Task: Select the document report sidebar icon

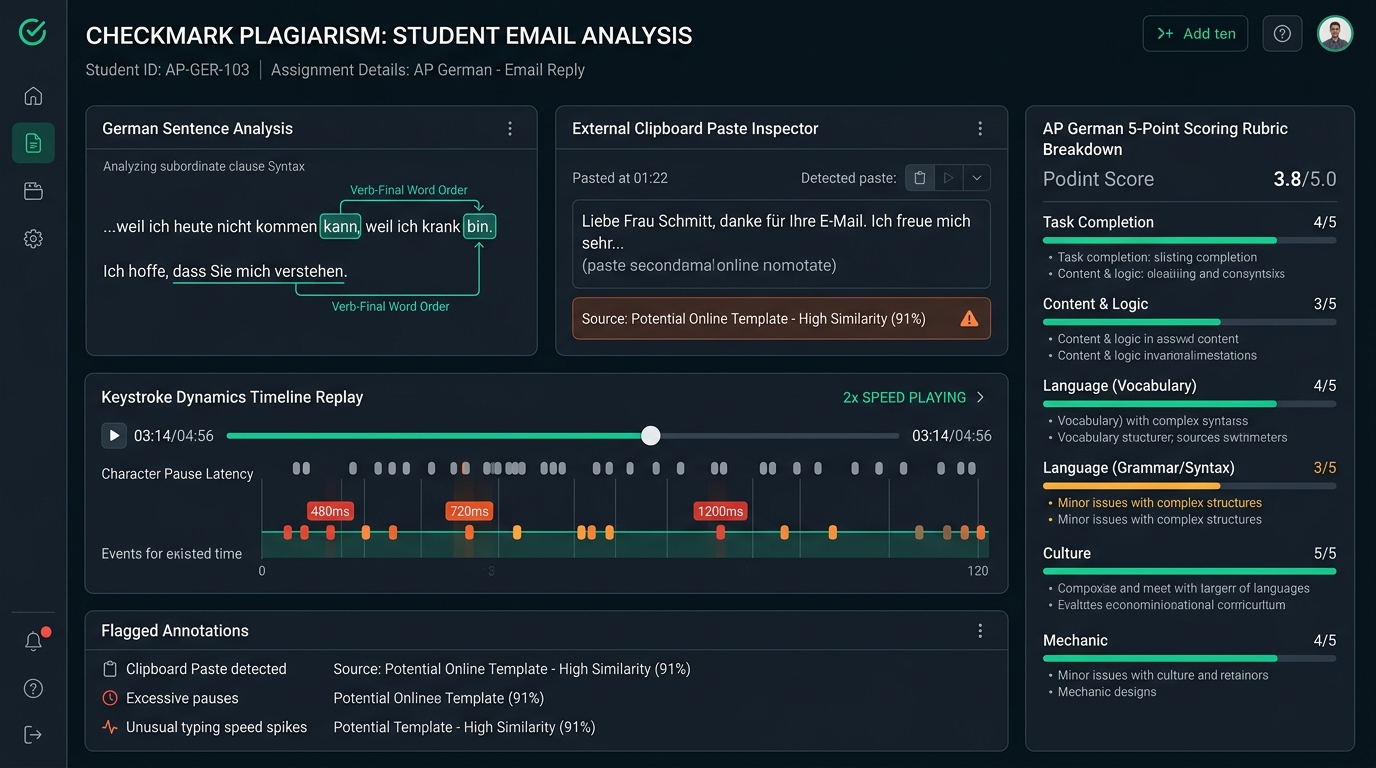Action: (x=33, y=143)
